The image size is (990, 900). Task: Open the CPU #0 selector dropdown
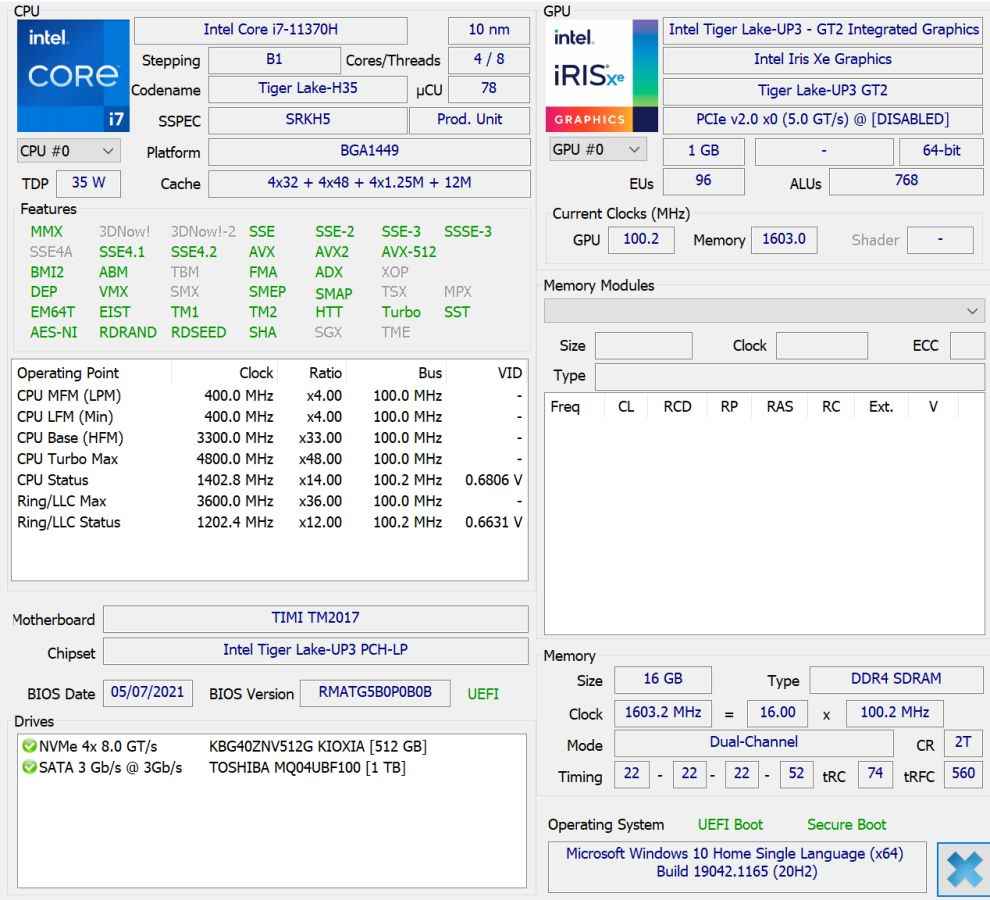[68, 151]
